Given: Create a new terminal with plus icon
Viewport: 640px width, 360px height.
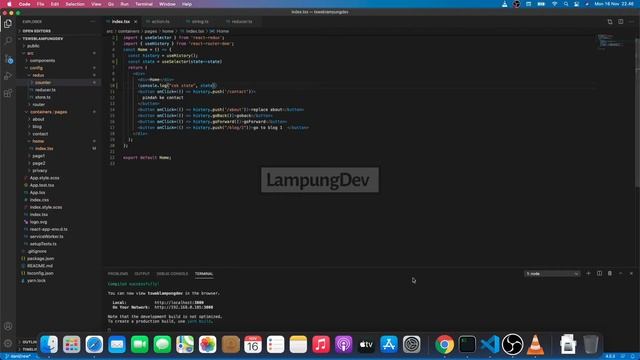Looking at the screenshot, I should tap(588, 273).
